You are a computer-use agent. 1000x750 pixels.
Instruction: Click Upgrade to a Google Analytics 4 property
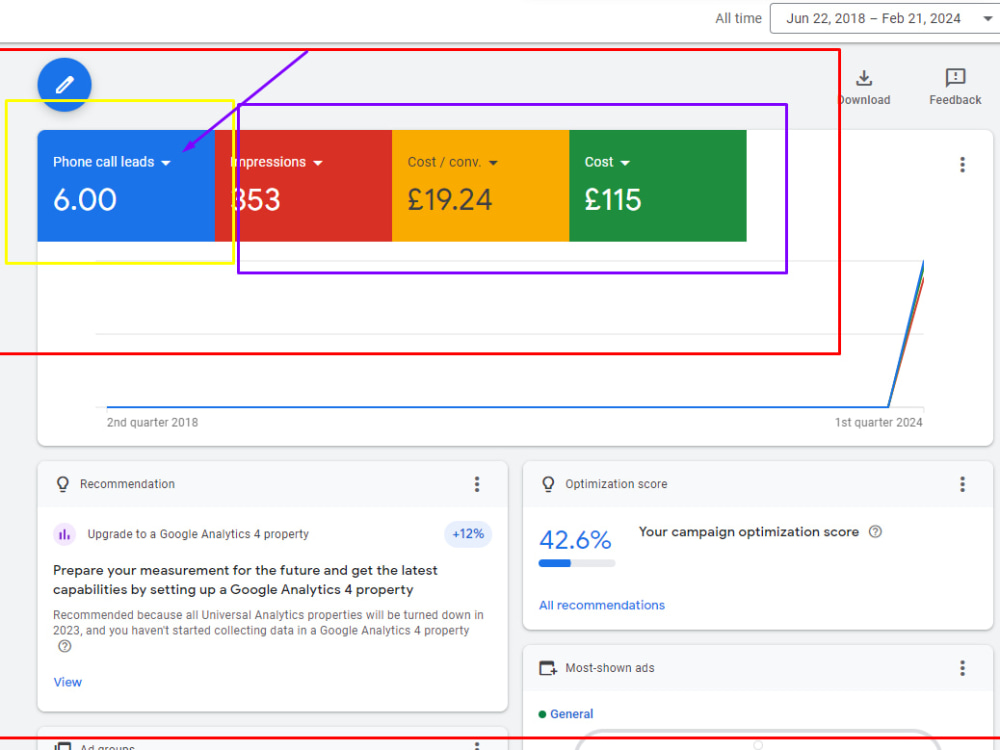pos(198,534)
